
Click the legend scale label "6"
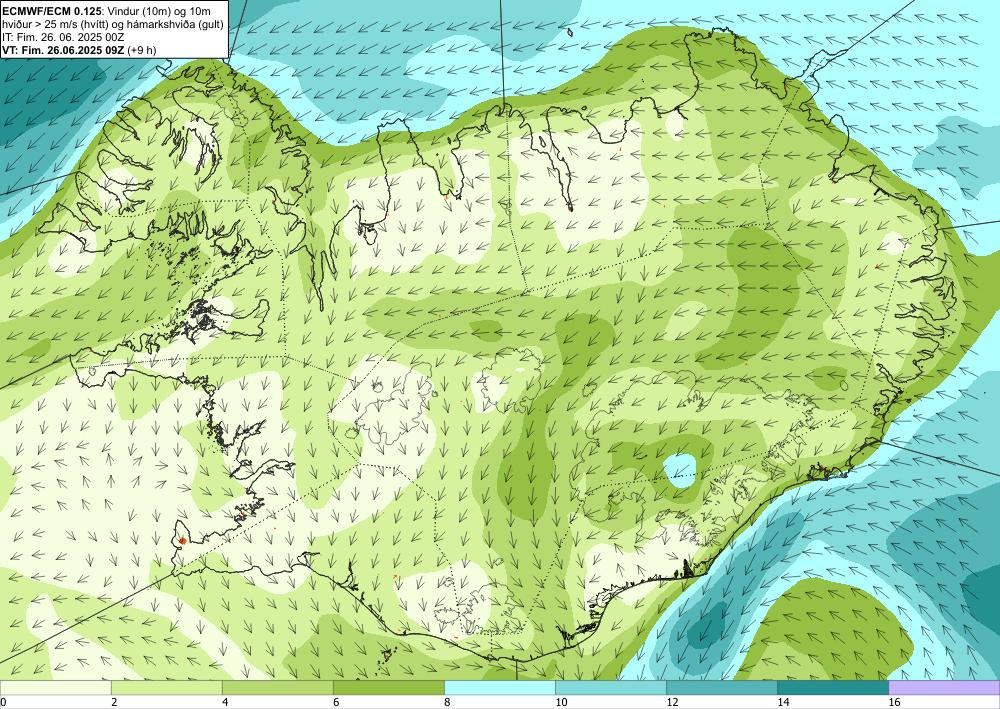(x=336, y=702)
